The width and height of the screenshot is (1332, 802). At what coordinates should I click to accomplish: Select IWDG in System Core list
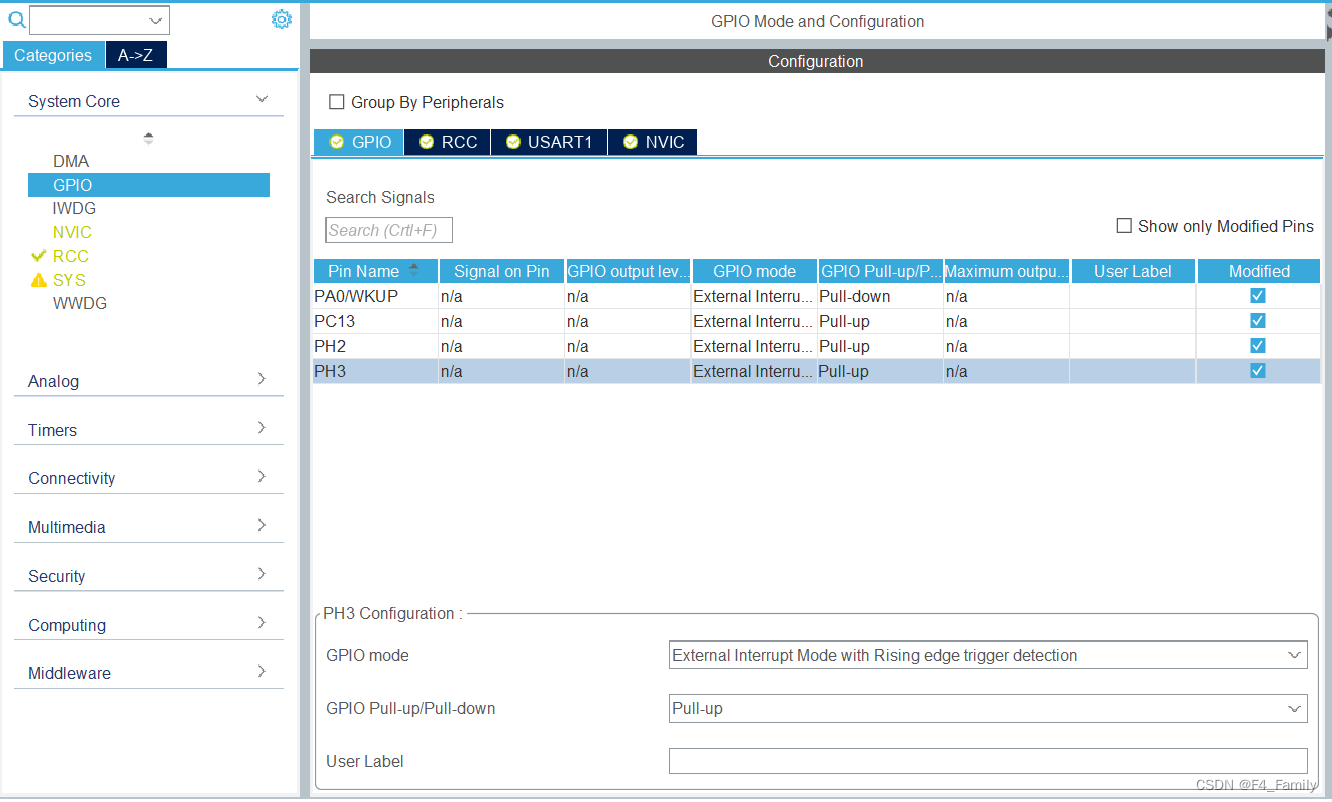(x=74, y=208)
